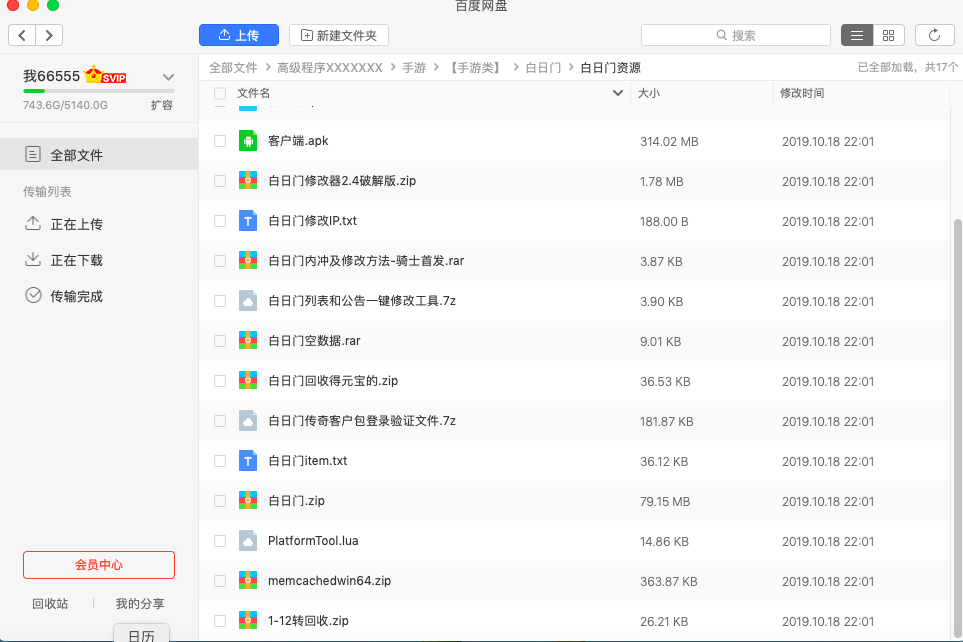This screenshot has width=963, height=642.
Task: Click the 会员中心 button
Action: pos(99,565)
